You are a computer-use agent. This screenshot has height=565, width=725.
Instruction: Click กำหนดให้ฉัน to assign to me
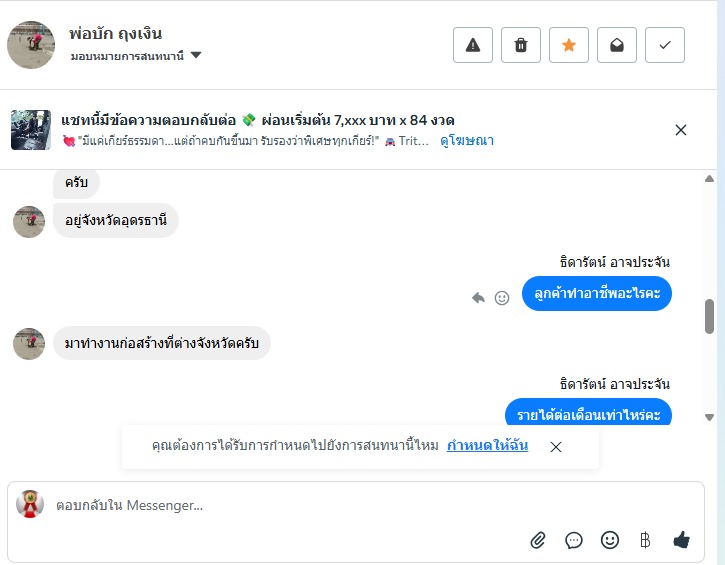[488, 446]
